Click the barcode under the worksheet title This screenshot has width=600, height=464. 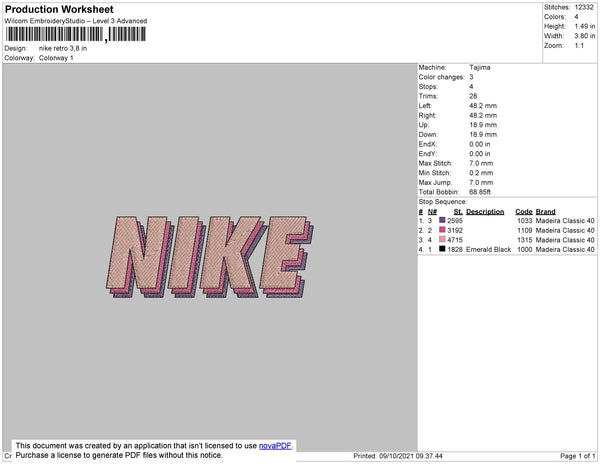click(x=75, y=34)
